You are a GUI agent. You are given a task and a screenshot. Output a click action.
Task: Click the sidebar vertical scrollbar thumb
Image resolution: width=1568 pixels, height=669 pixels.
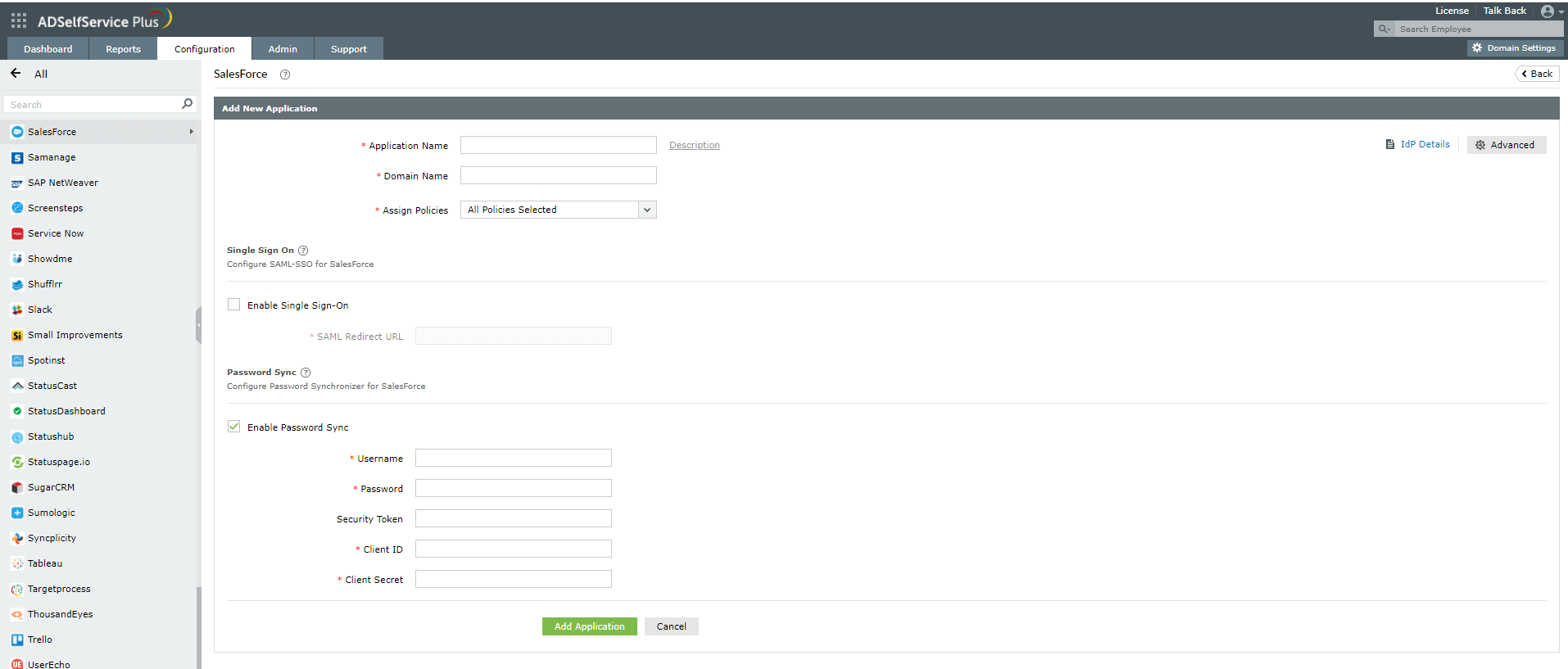[x=198, y=627]
